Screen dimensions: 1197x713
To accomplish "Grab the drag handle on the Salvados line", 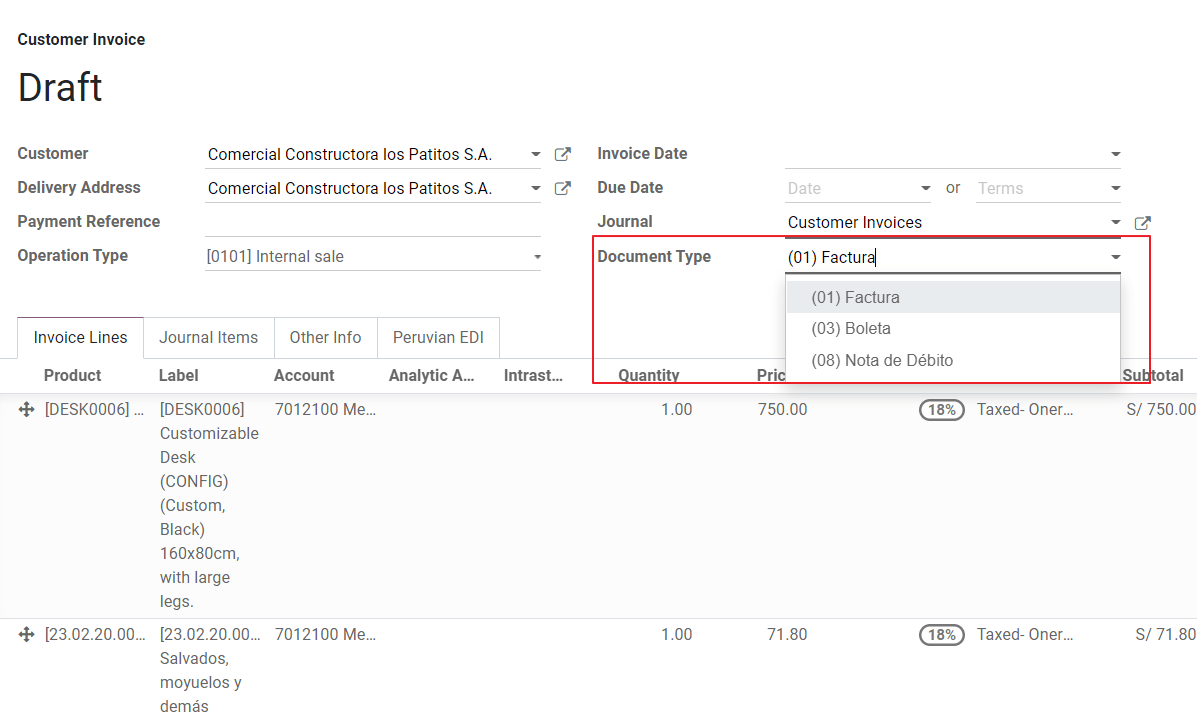I will pos(26,634).
